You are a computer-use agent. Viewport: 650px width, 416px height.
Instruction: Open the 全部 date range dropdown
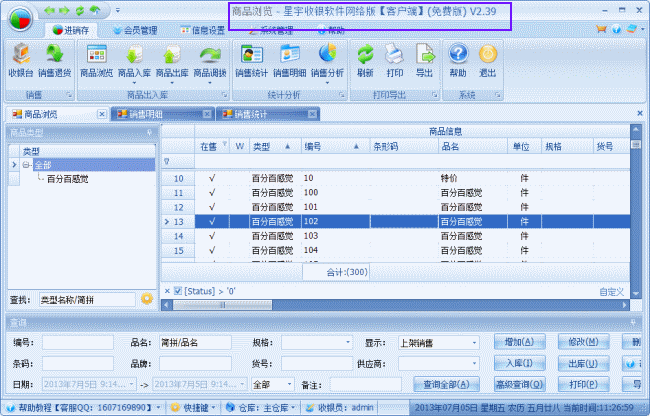pos(289,385)
